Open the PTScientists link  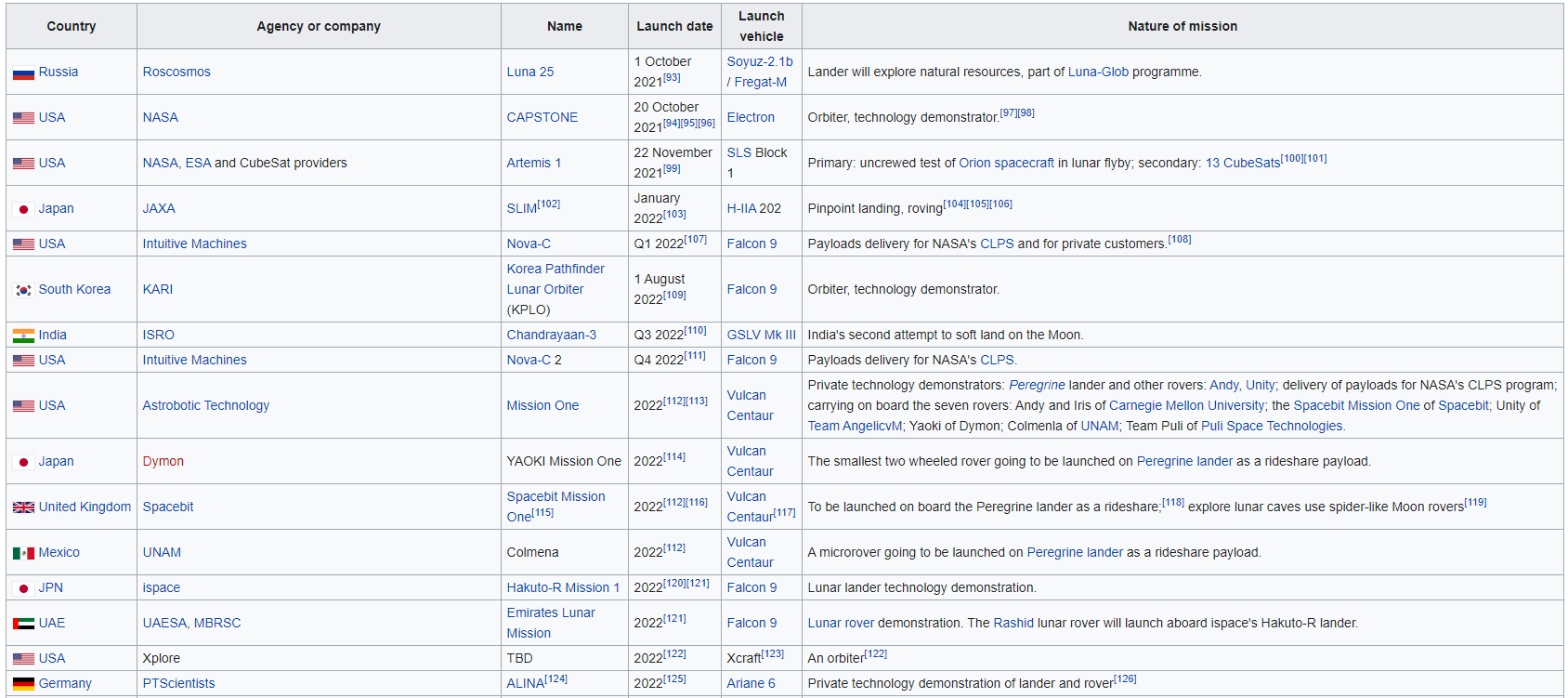(x=178, y=683)
